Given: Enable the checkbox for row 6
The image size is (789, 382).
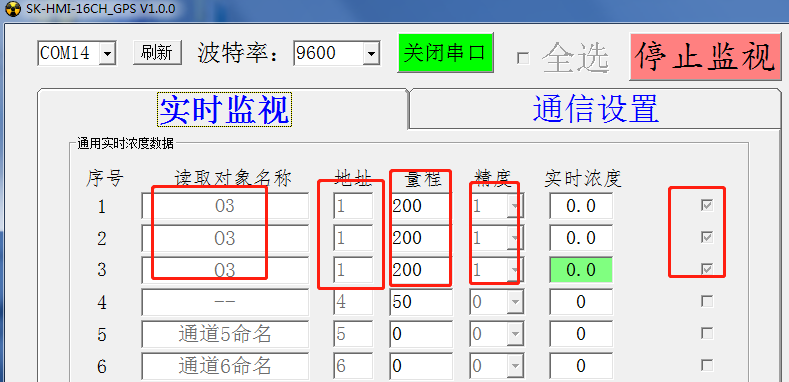Looking at the screenshot, I should tap(707, 365).
